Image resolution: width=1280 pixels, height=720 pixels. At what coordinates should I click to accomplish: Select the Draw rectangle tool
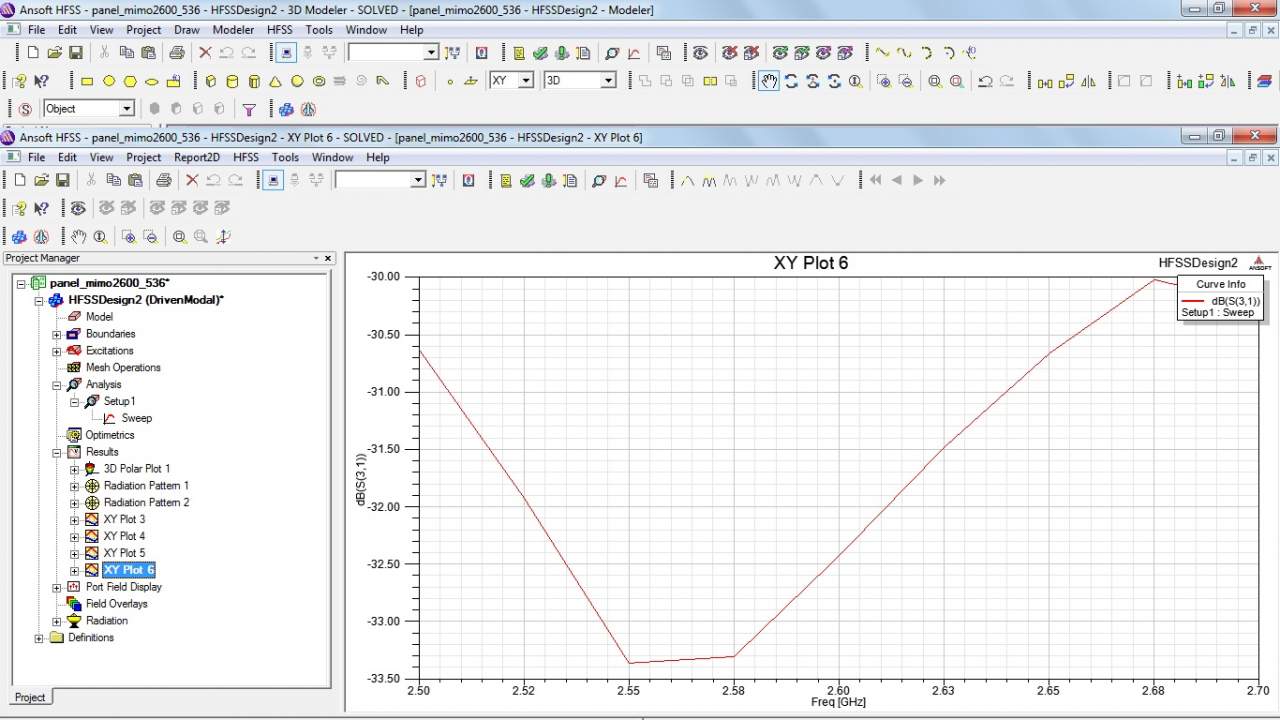tap(87, 81)
